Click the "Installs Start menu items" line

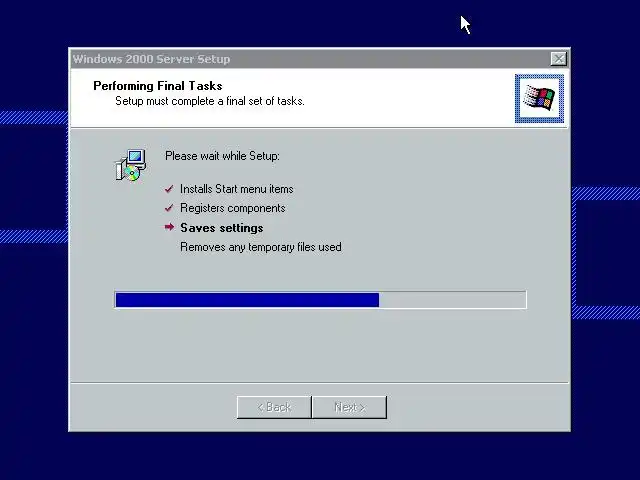(237, 189)
